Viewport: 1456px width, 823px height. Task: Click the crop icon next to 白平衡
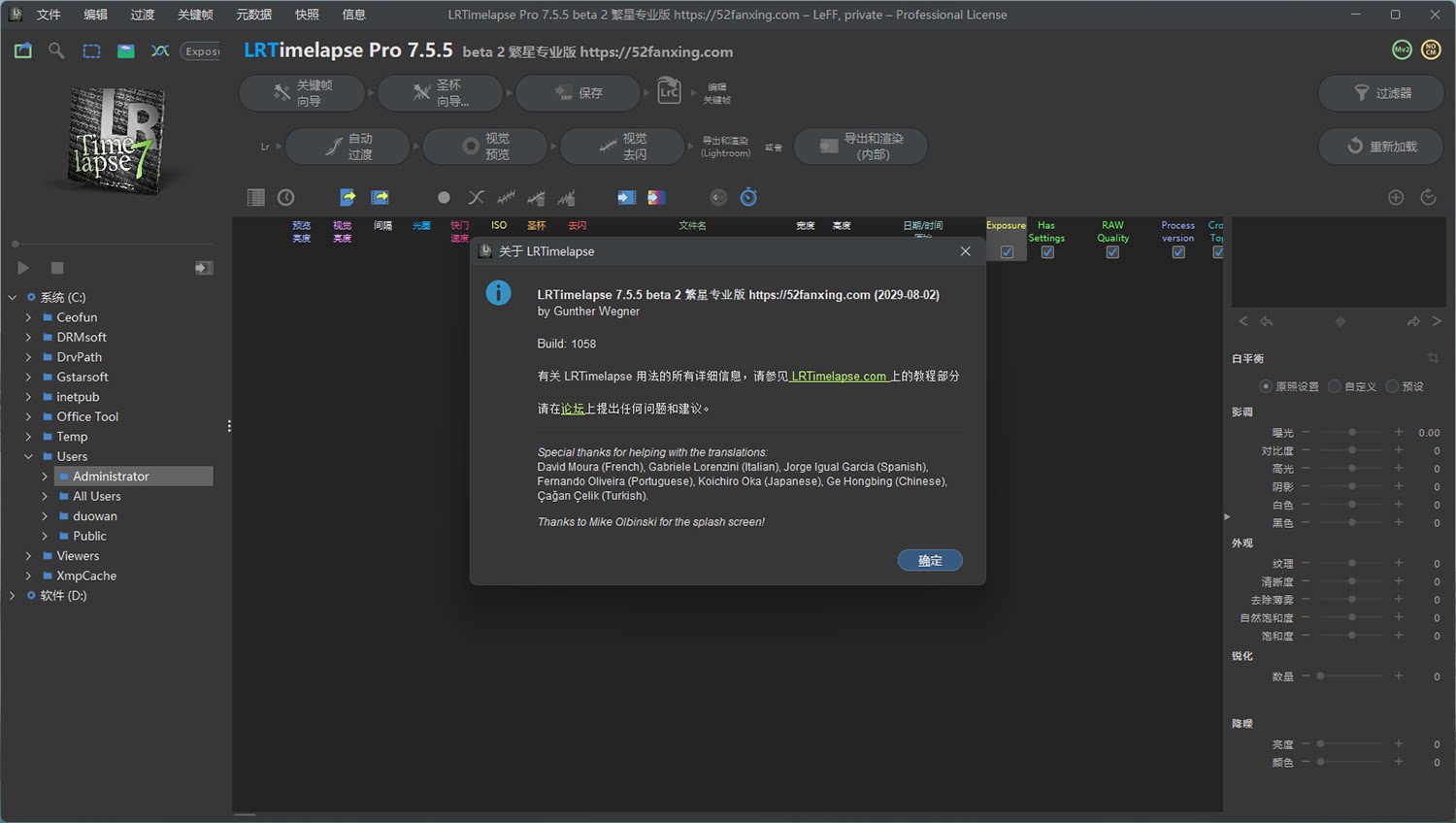click(x=1433, y=358)
